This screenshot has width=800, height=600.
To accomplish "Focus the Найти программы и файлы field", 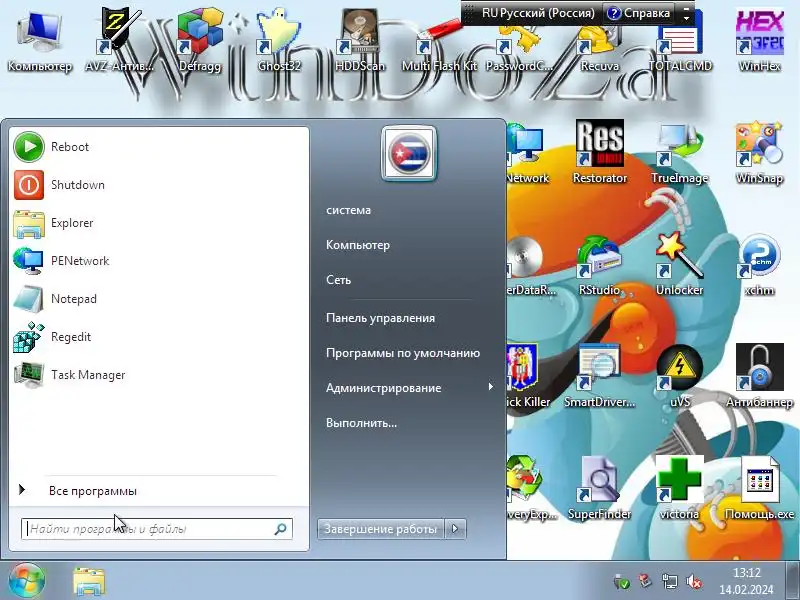I will tap(157, 529).
